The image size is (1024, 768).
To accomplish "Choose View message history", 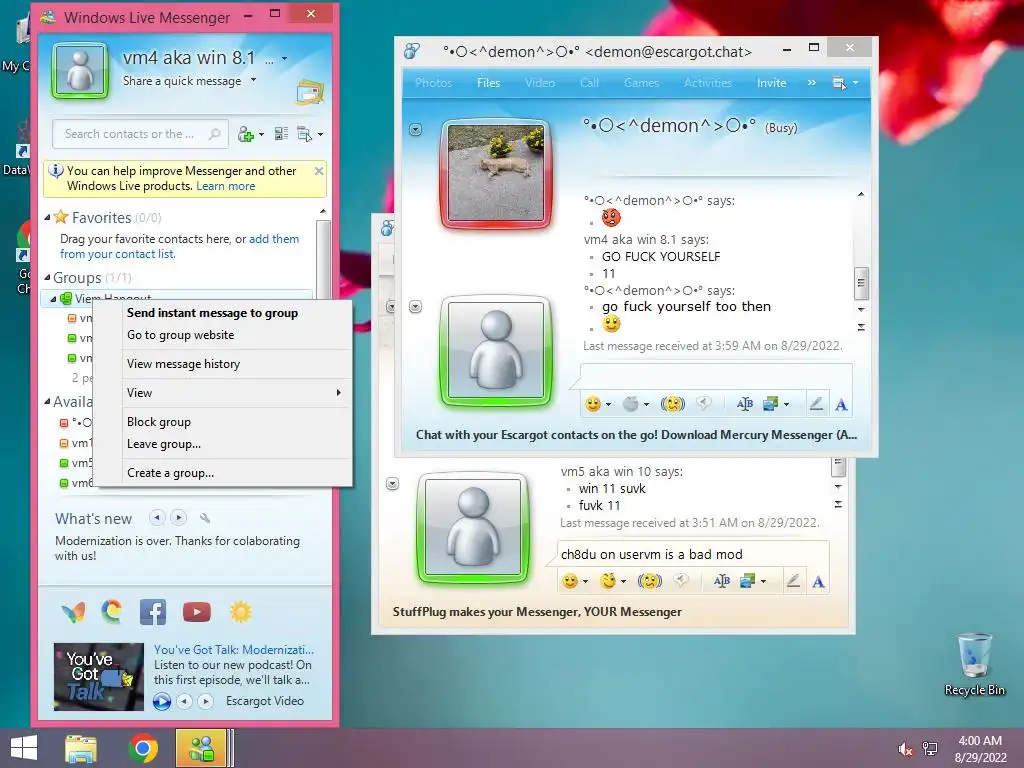I will click(184, 364).
